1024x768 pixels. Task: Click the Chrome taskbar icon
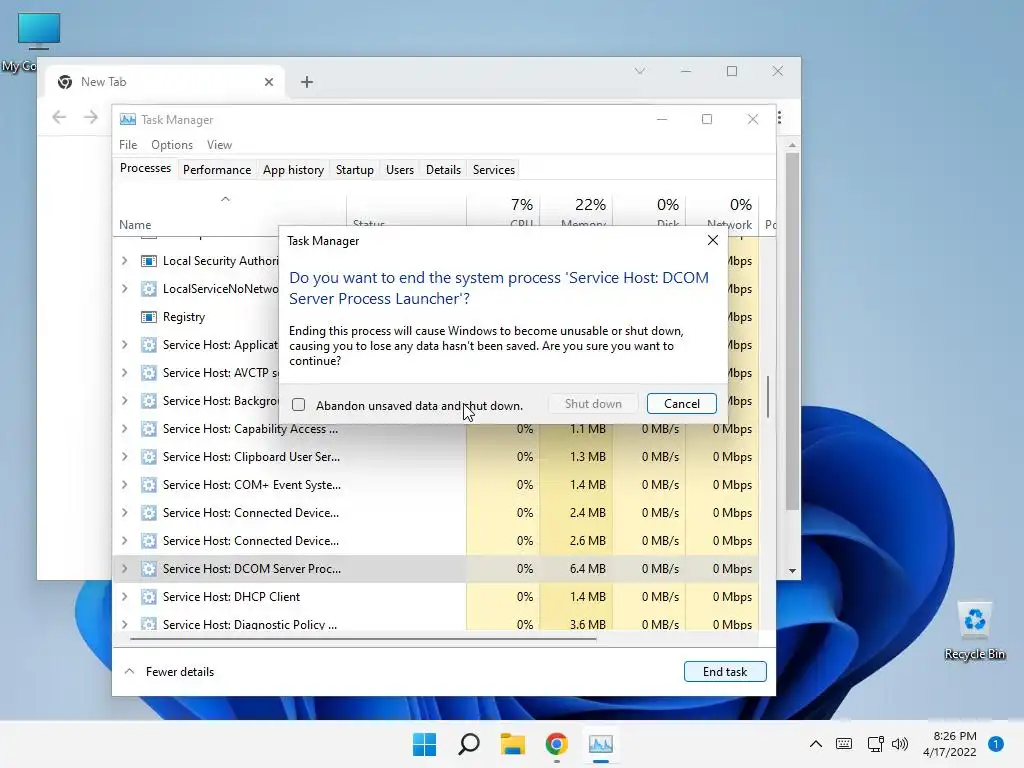[556, 744]
